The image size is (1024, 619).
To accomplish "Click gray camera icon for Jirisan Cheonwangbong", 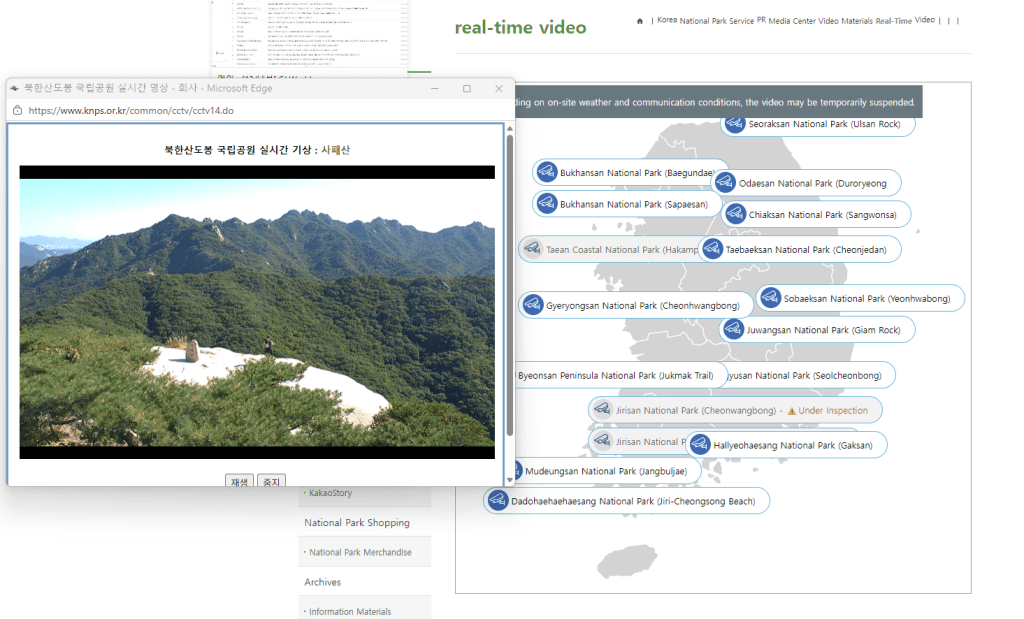I will click(602, 409).
